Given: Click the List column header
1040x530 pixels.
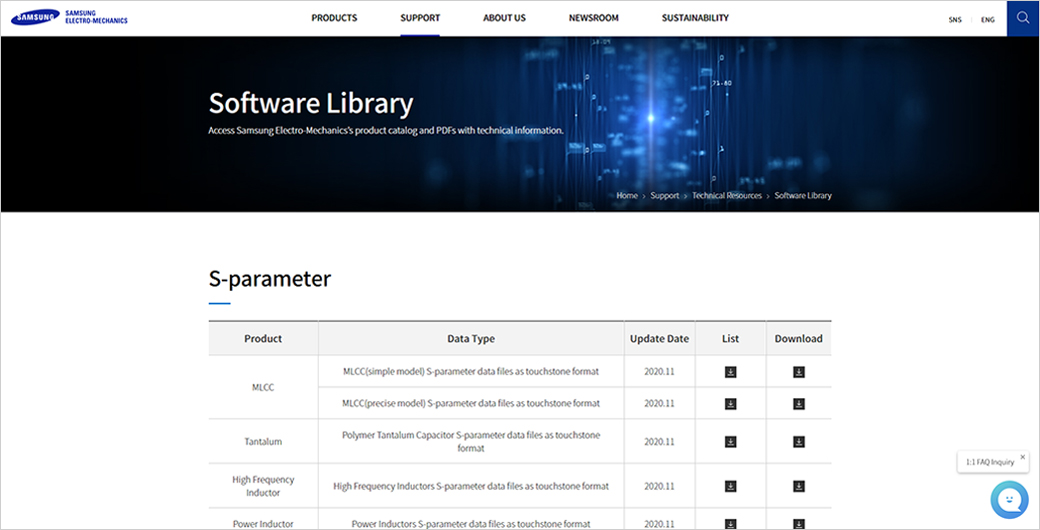Looking at the screenshot, I should pos(730,338).
